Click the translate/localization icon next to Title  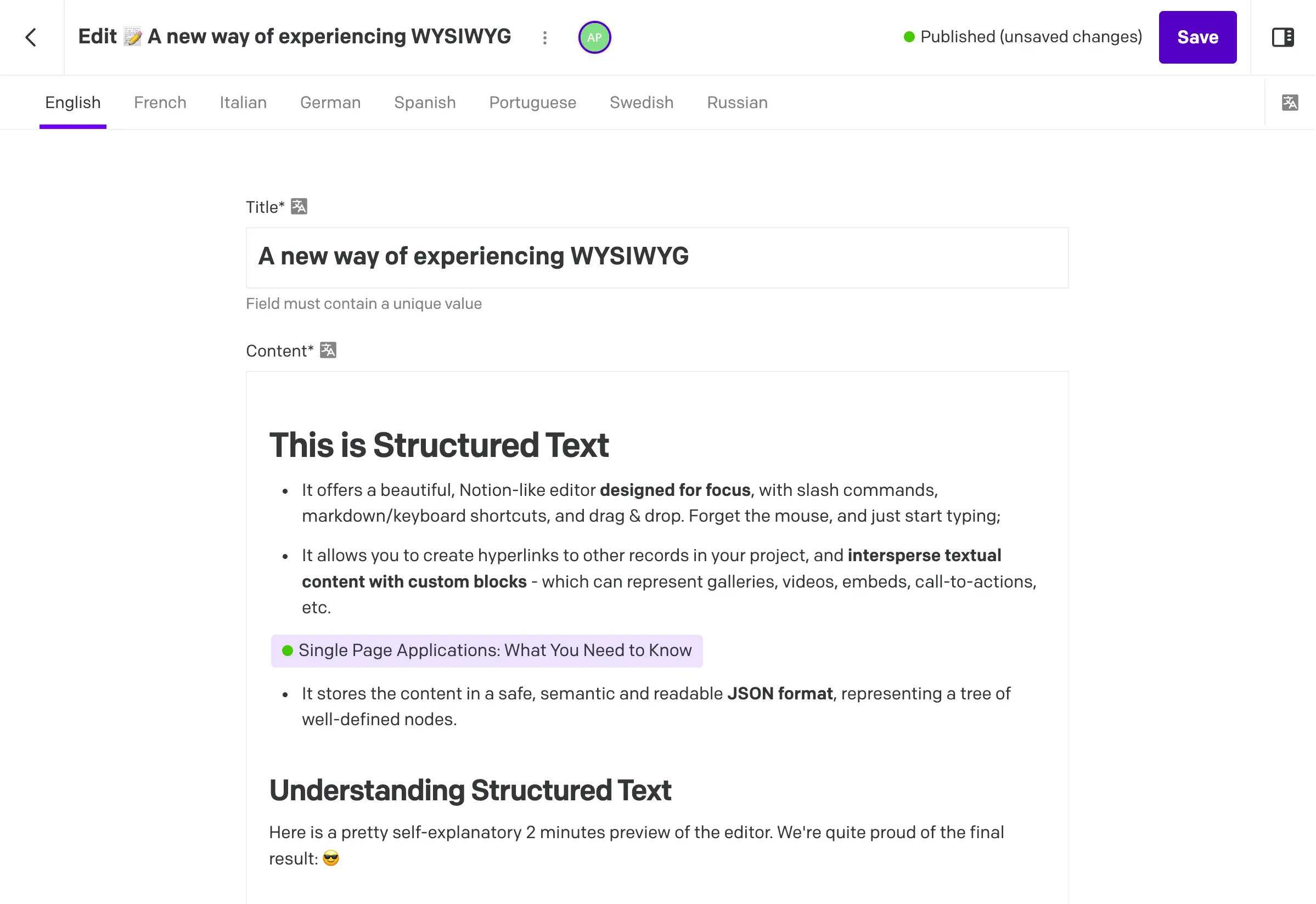pos(299,206)
